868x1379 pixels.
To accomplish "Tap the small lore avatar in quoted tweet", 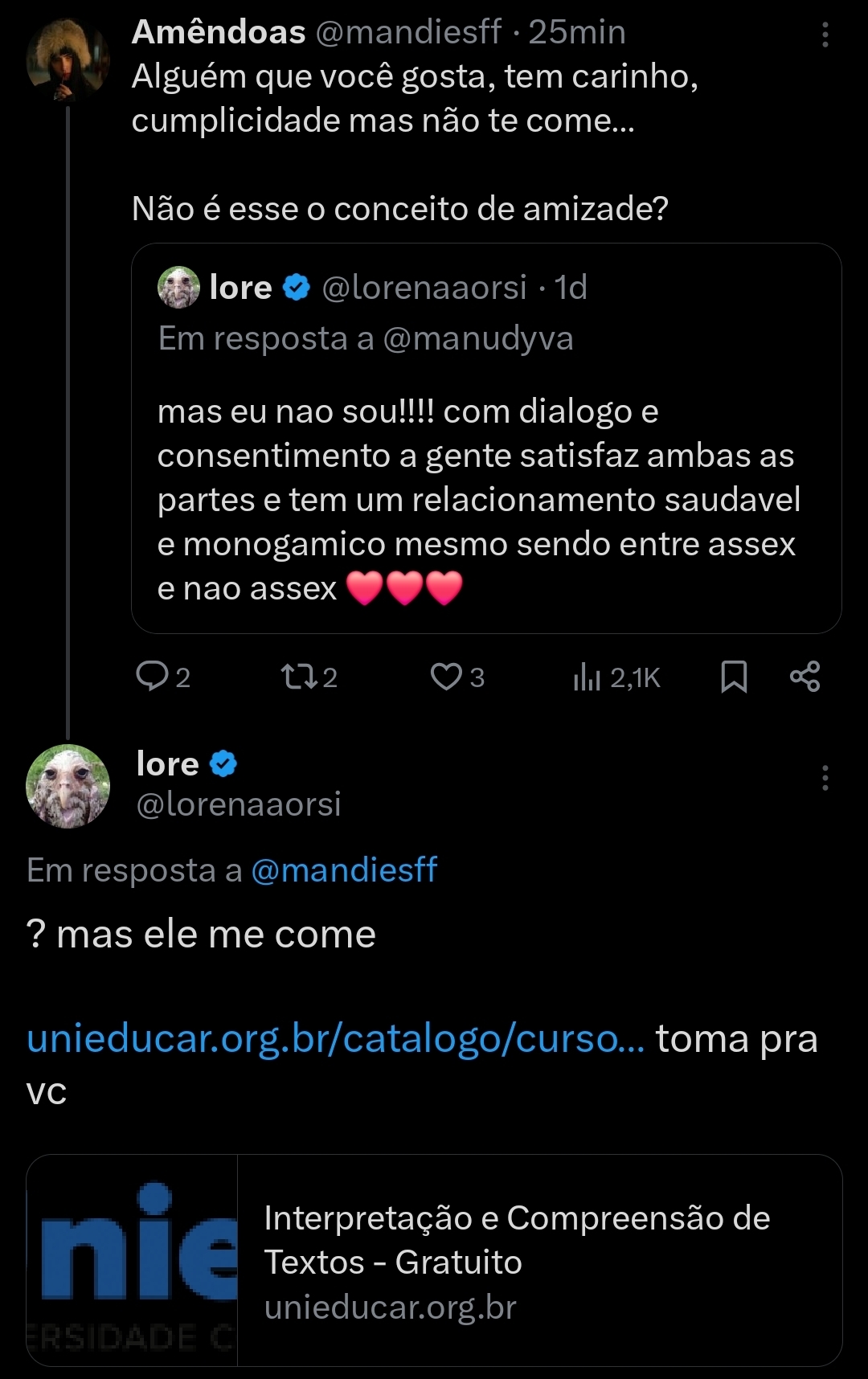I will 178,287.
